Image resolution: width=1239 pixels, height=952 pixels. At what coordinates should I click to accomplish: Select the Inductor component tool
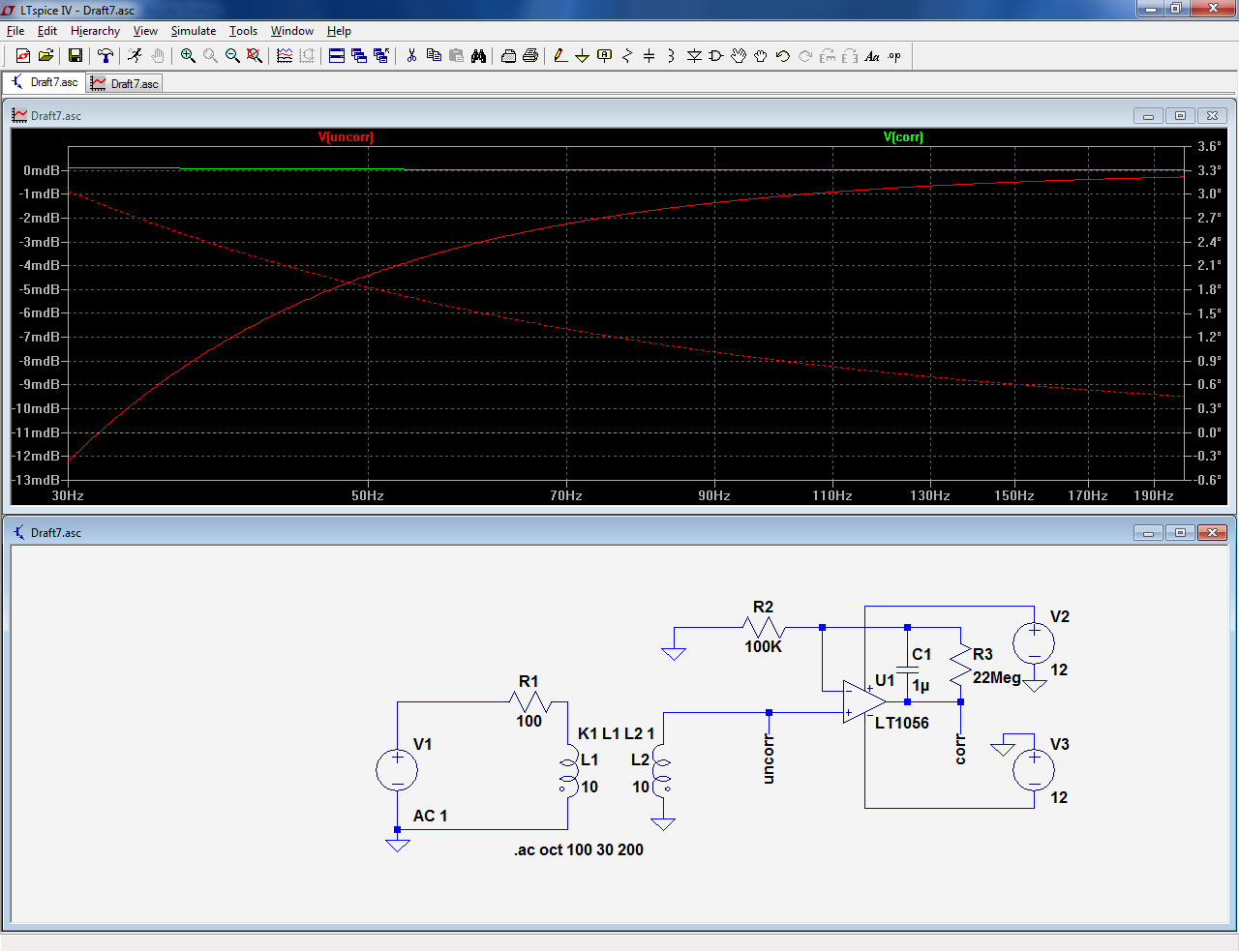pyautogui.click(x=671, y=56)
